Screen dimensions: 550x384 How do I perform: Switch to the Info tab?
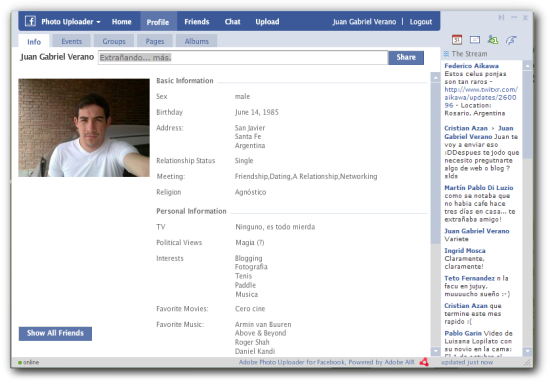click(34, 41)
